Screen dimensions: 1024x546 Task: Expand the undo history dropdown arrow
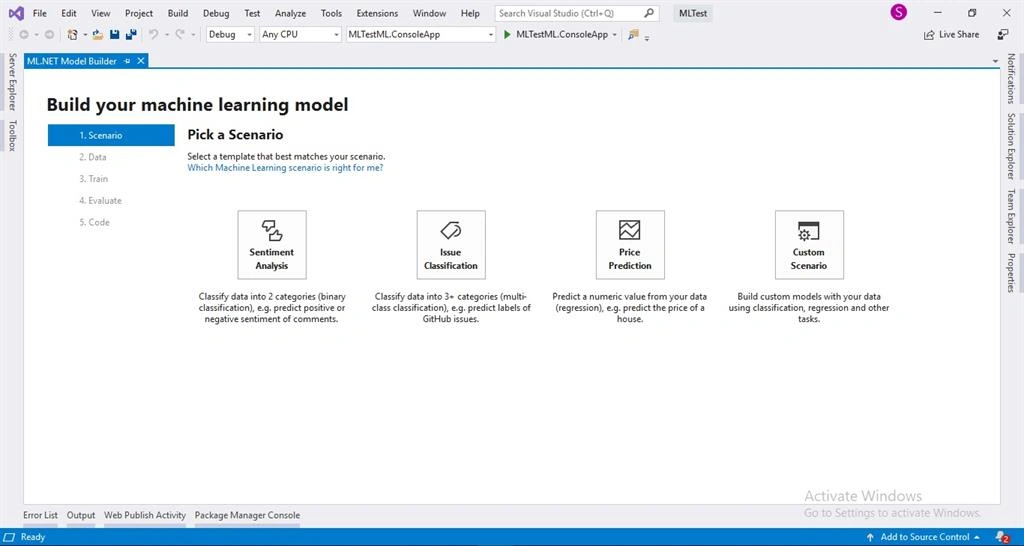click(167, 35)
